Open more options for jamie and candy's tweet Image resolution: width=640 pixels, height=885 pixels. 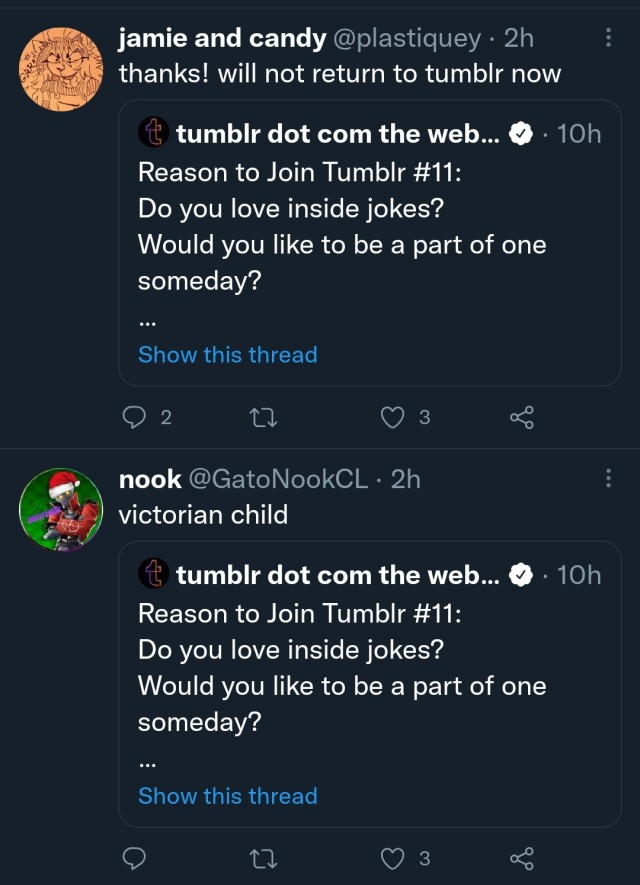click(x=609, y=38)
